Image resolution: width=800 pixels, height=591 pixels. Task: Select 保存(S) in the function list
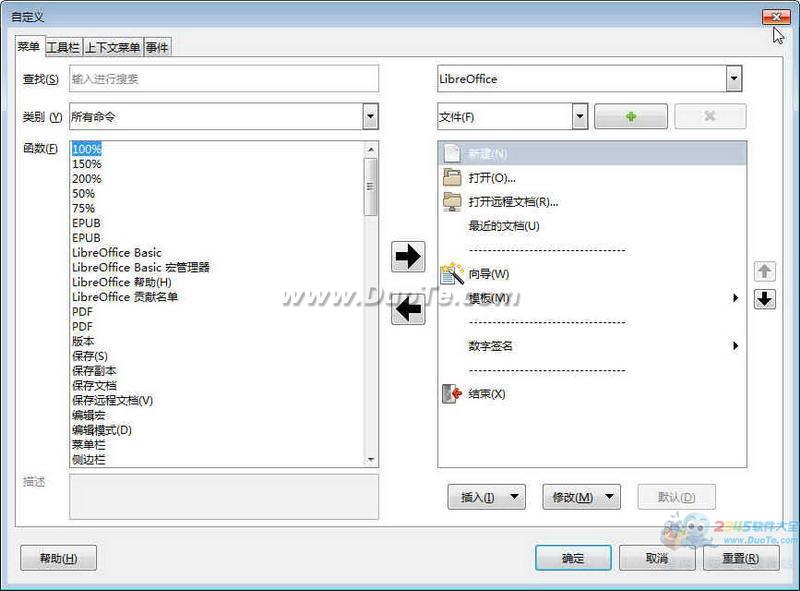coord(90,356)
